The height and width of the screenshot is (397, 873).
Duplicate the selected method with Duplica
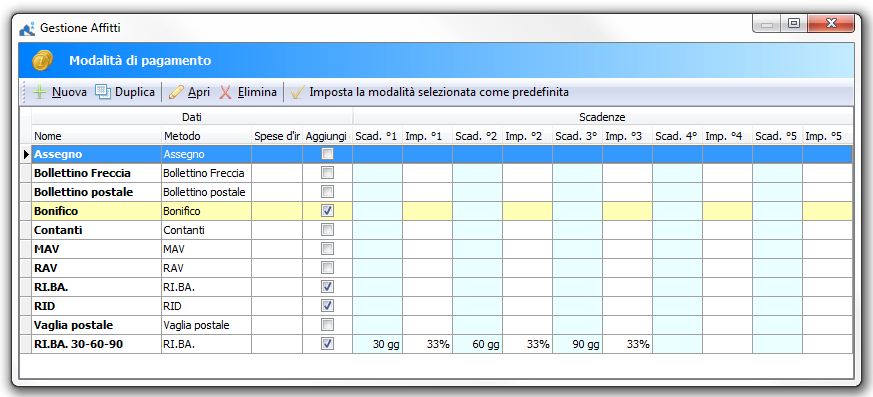point(125,92)
